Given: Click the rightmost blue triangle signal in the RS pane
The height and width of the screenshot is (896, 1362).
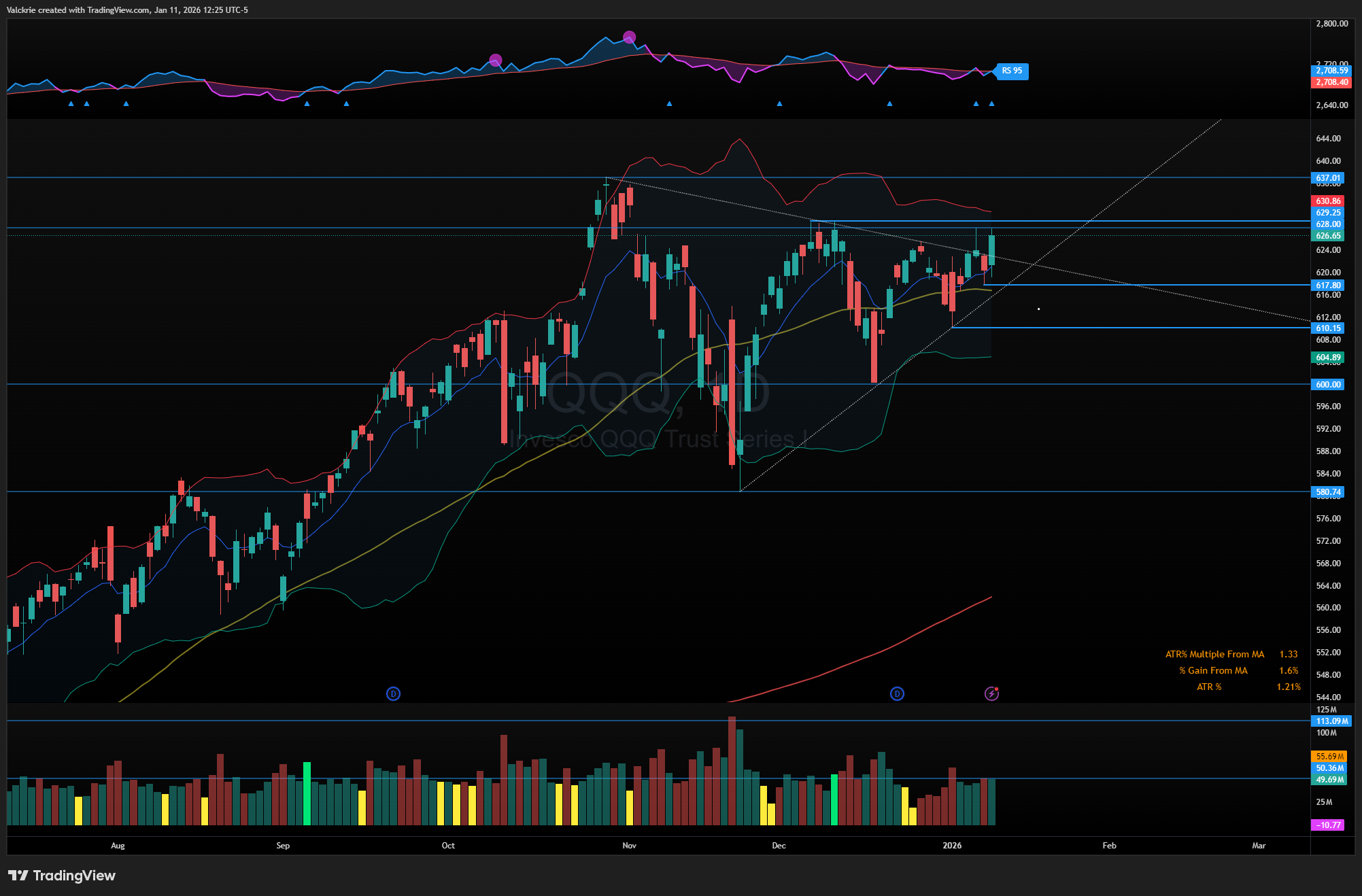Looking at the screenshot, I should point(991,104).
